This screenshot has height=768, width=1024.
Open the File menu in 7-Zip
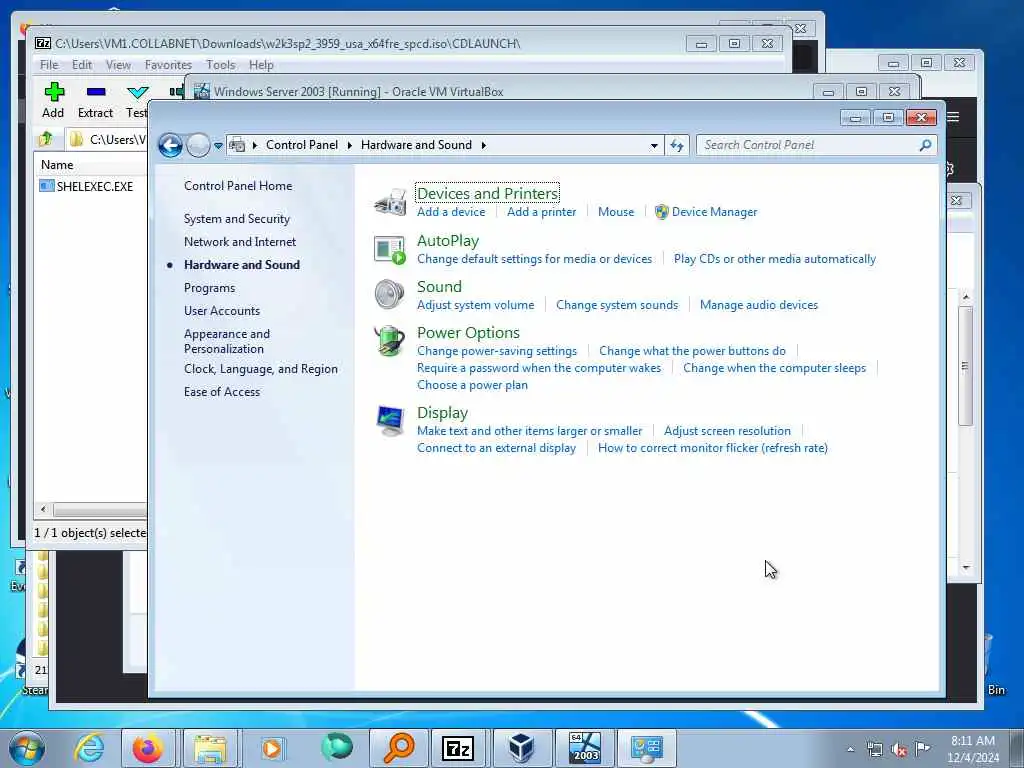click(49, 65)
